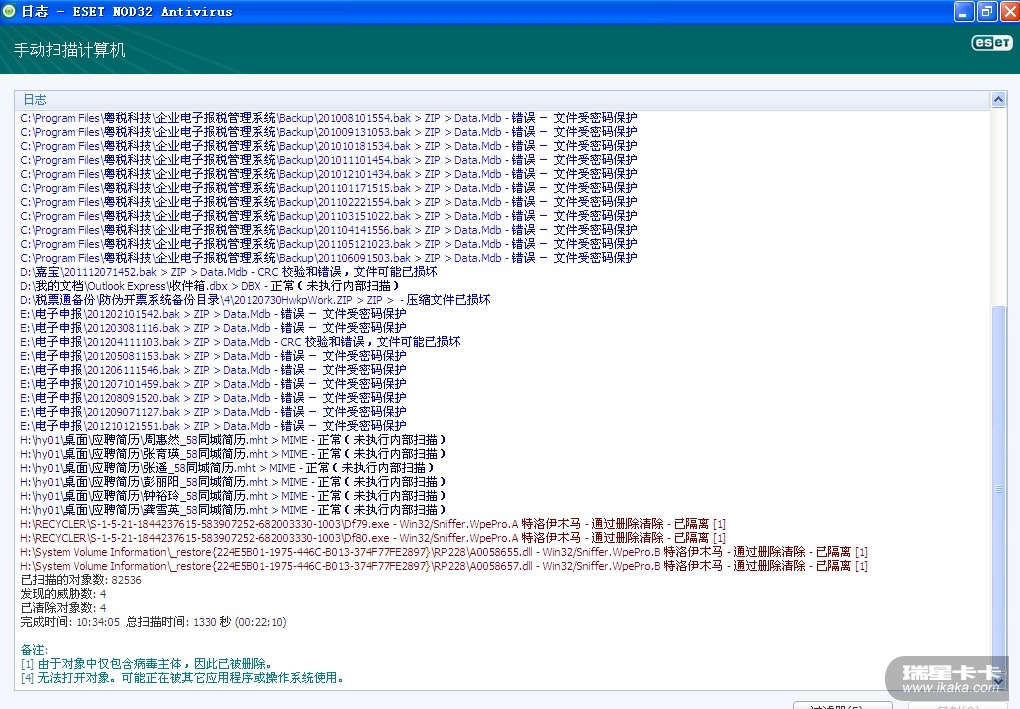Select the Df79.exe Sniffer.WpePro.A threat line
The height and width of the screenshot is (709, 1020).
point(373,524)
